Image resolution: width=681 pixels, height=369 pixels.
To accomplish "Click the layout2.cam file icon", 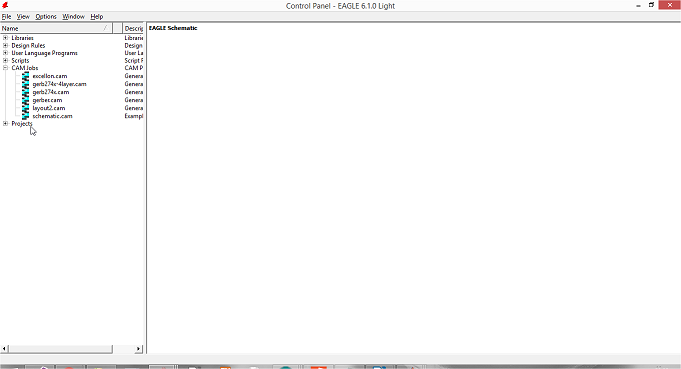I will (x=26, y=108).
